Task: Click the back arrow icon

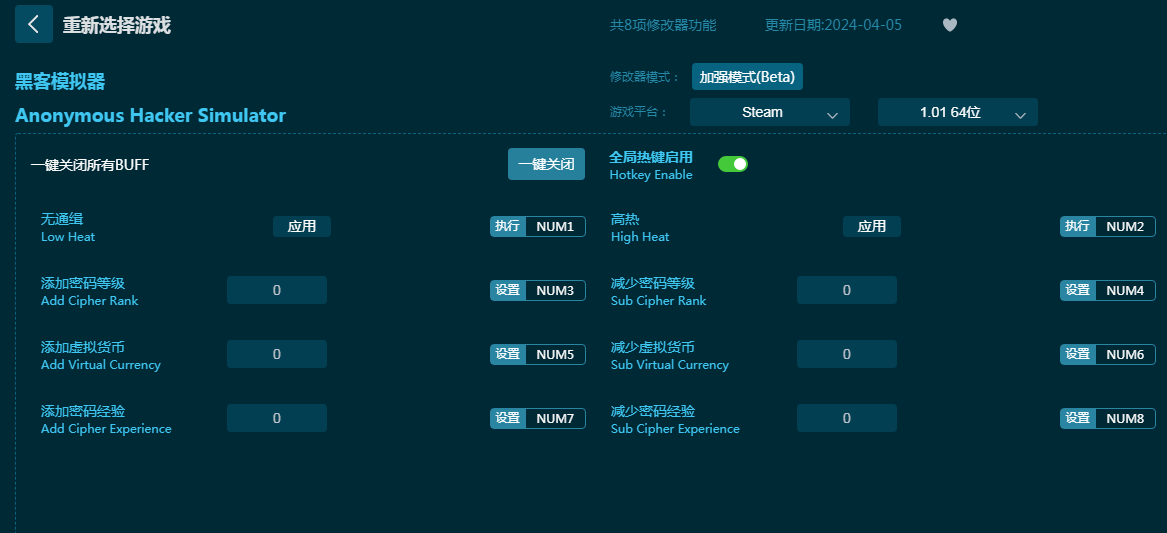Action: [33, 24]
